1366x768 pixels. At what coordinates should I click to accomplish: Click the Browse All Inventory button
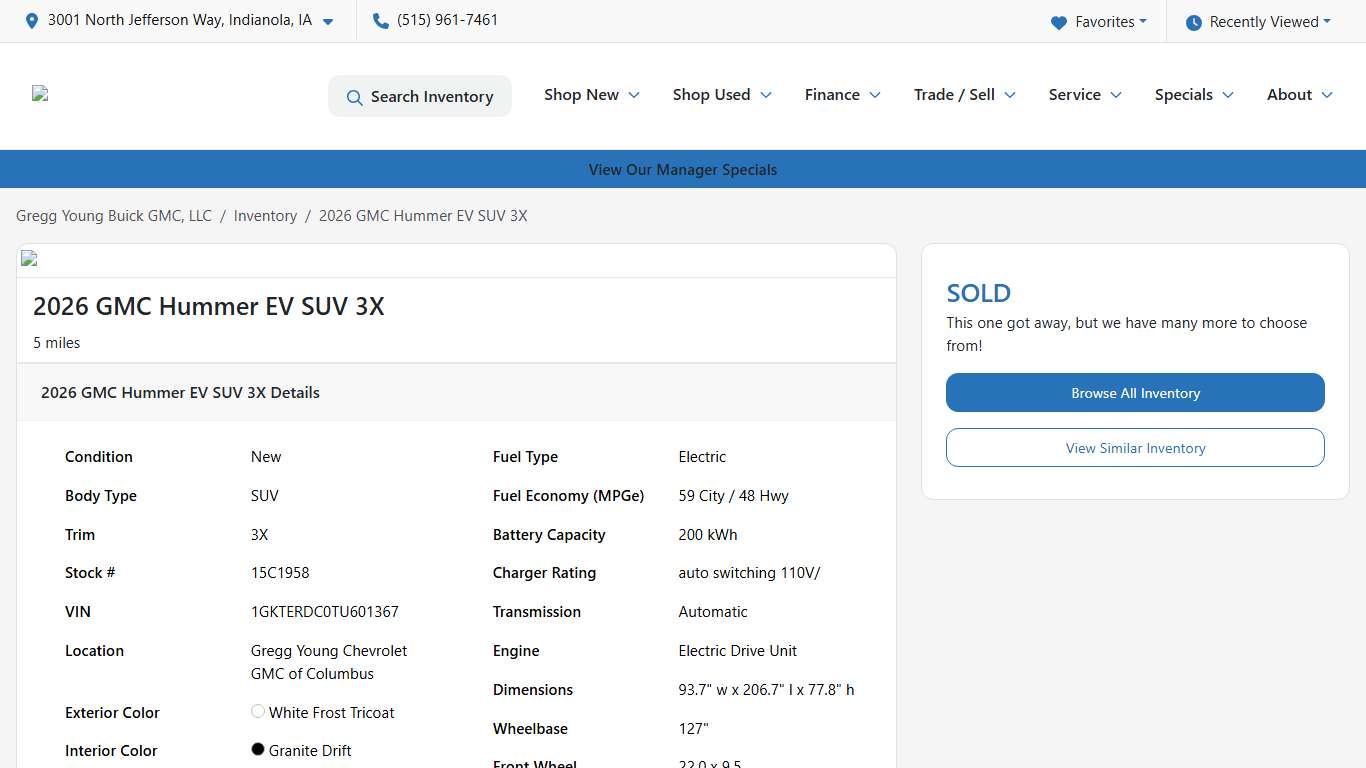point(1135,392)
